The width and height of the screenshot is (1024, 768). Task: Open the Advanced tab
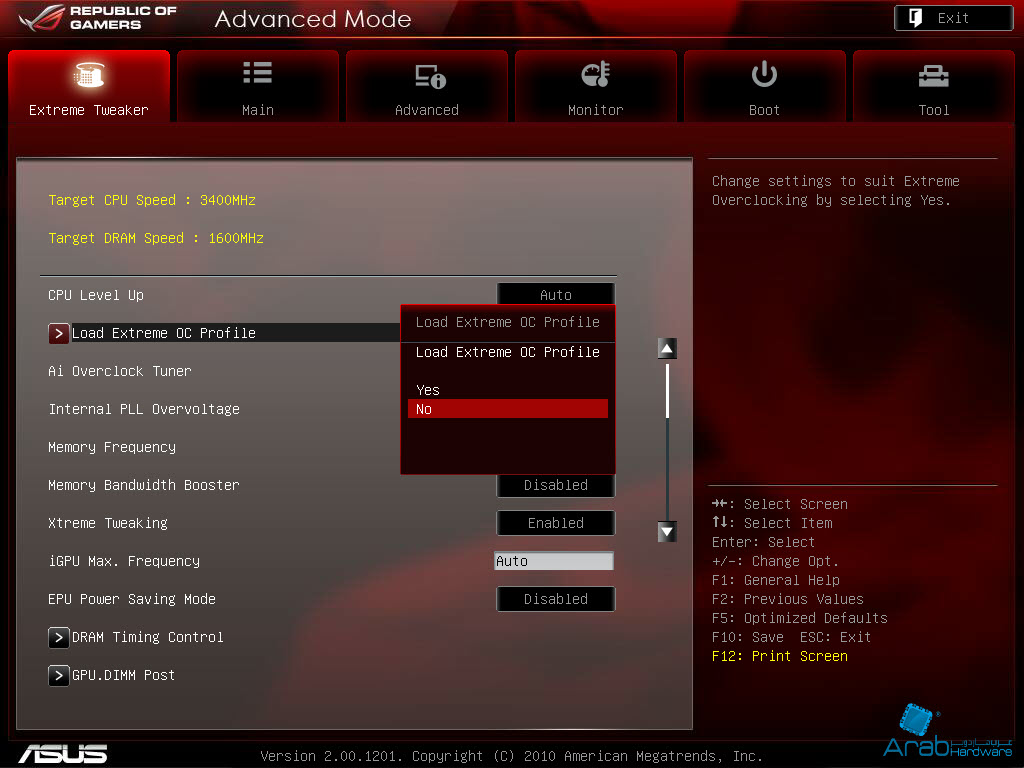coord(426,86)
